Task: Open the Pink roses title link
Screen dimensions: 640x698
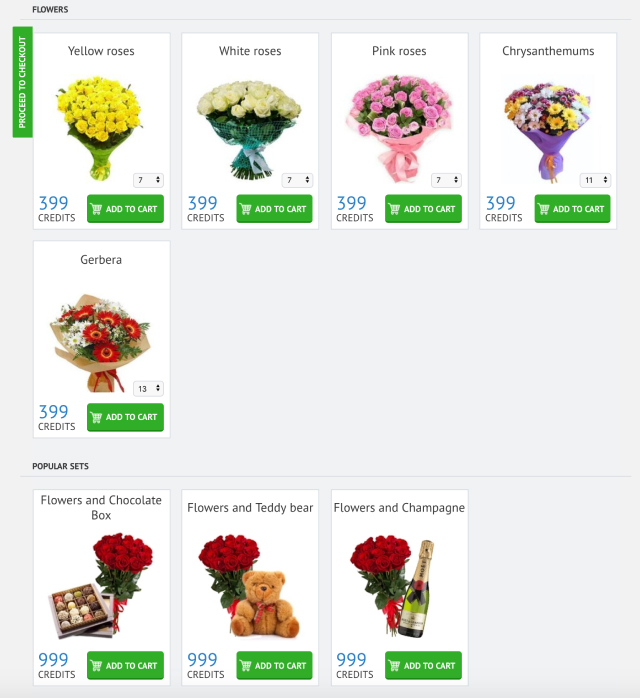Action: pyautogui.click(x=399, y=51)
